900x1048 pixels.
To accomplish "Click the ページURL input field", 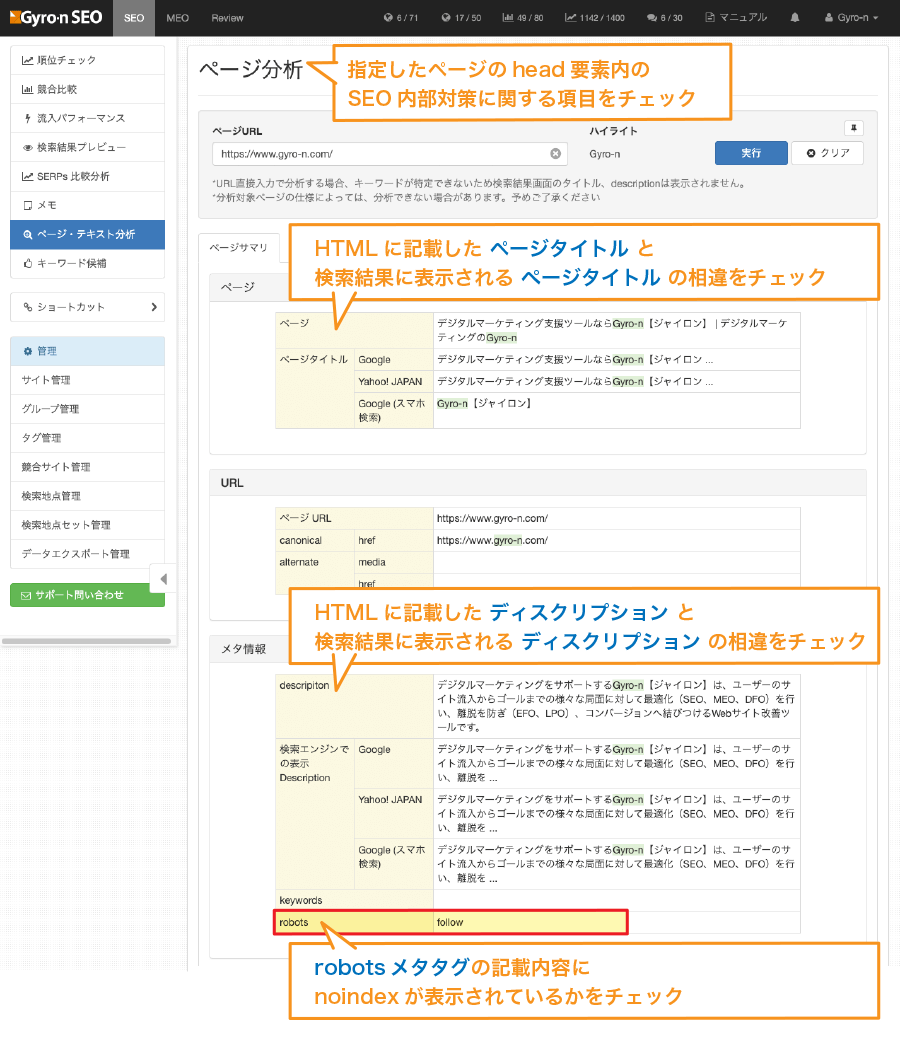I will coord(380,154).
